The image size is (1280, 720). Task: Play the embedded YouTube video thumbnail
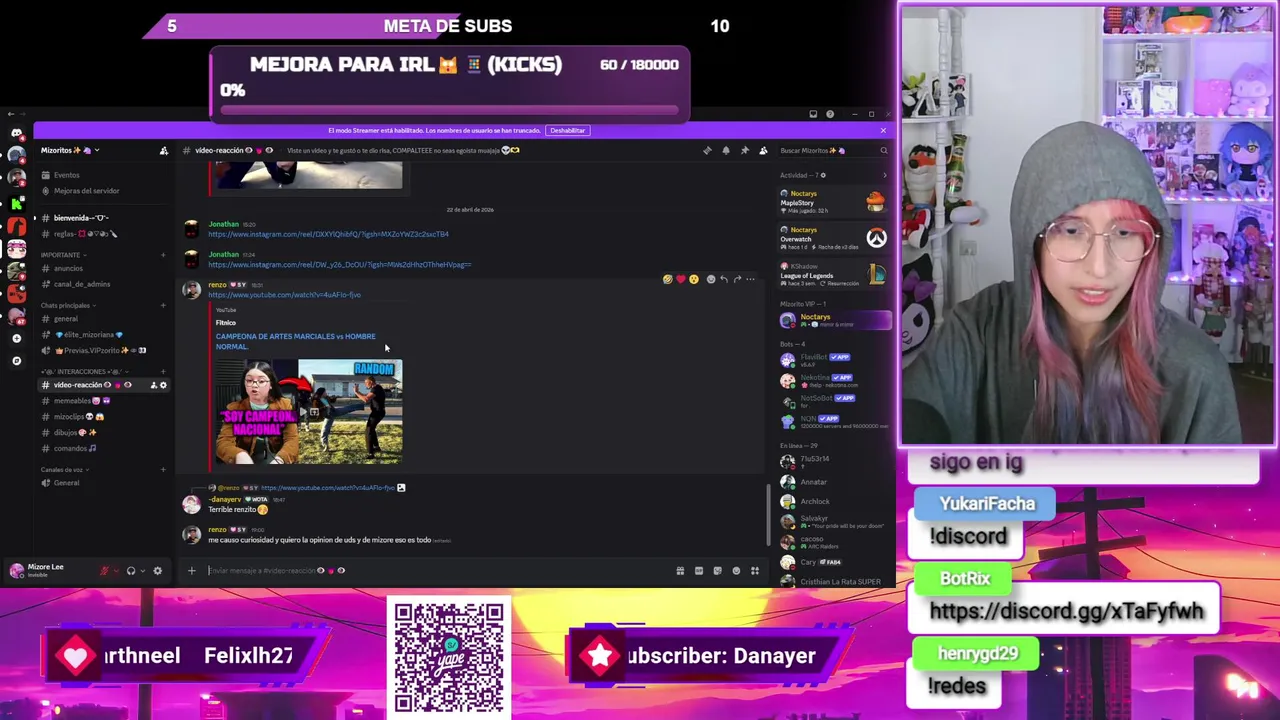click(309, 410)
